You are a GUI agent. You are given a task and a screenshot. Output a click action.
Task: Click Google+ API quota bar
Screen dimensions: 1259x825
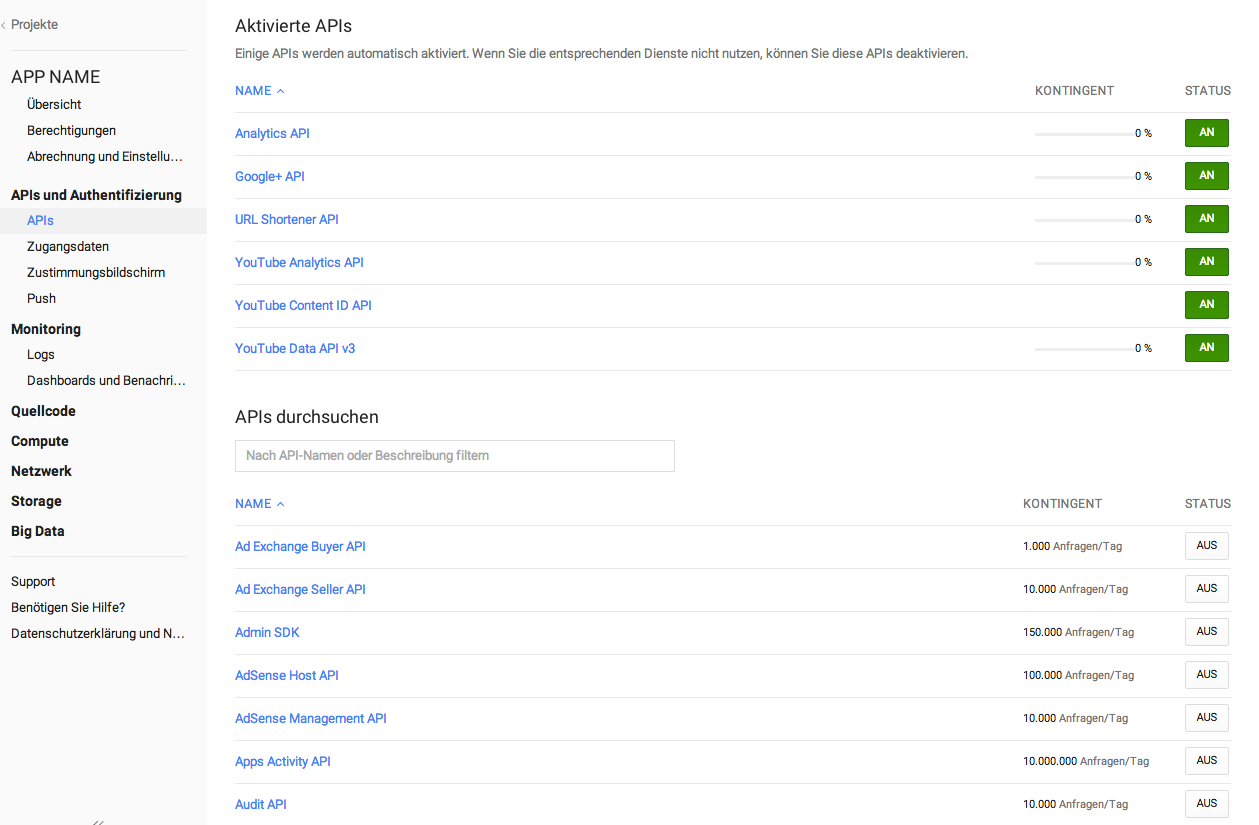coord(1084,177)
